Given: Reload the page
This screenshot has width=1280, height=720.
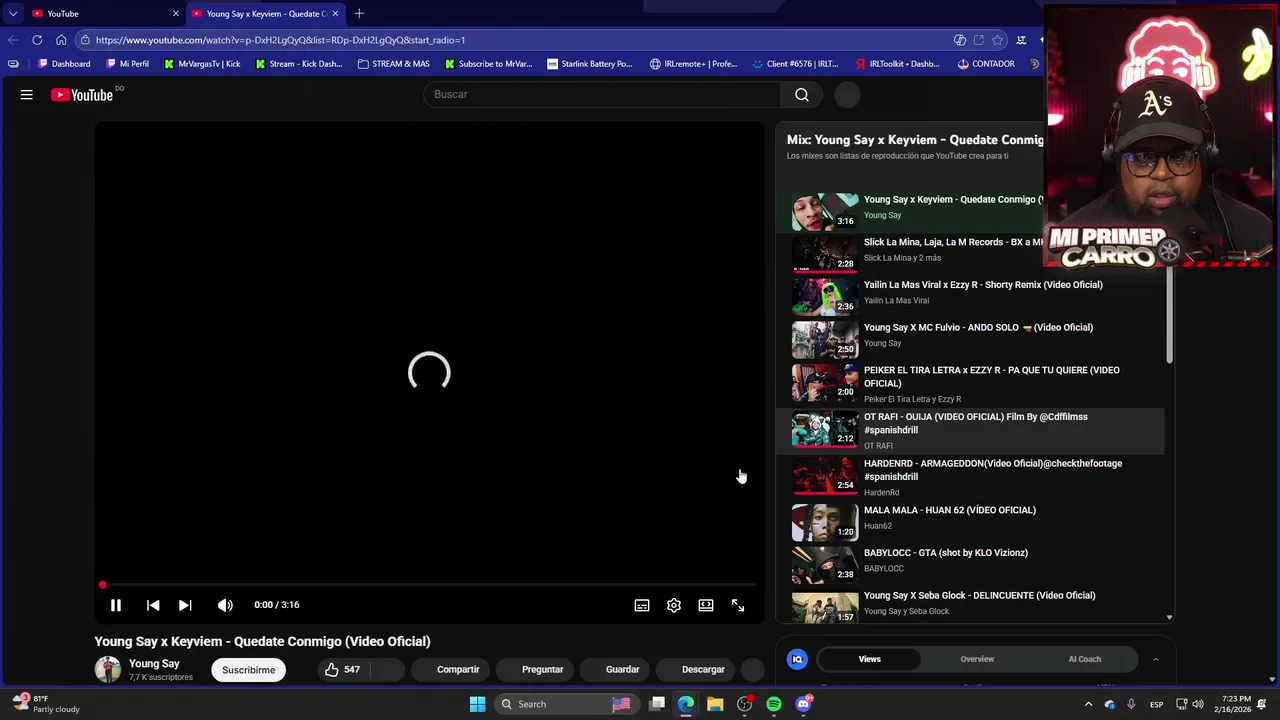Looking at the screenshot, I should tap(37, 40).
